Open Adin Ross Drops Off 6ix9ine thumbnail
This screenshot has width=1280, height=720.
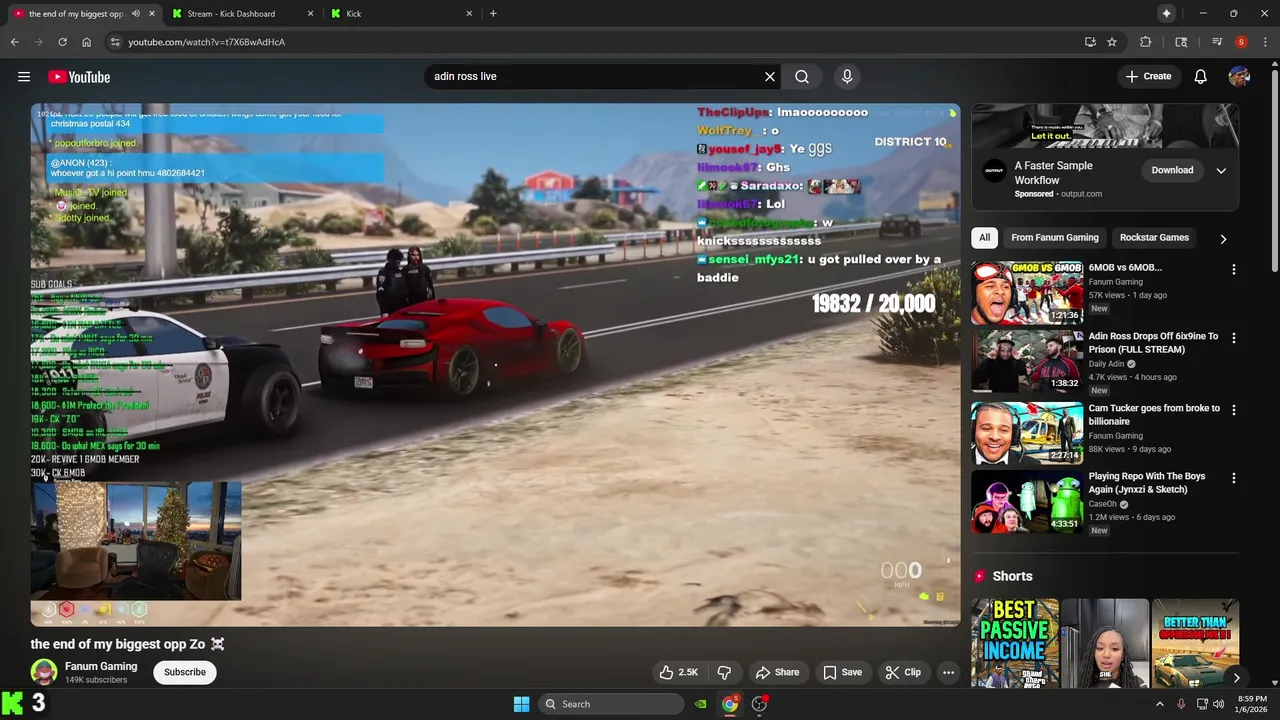pos(1027,362)
